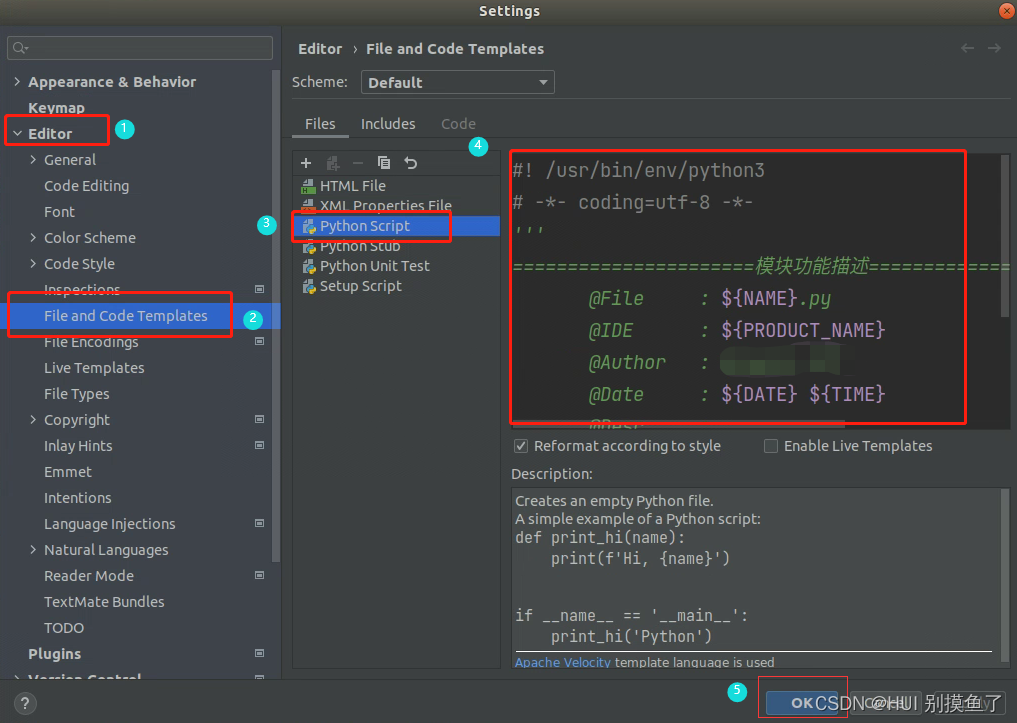The image size is (1017, 723).
Task: Click the Copy Template icon
Action: click(384, 163)
